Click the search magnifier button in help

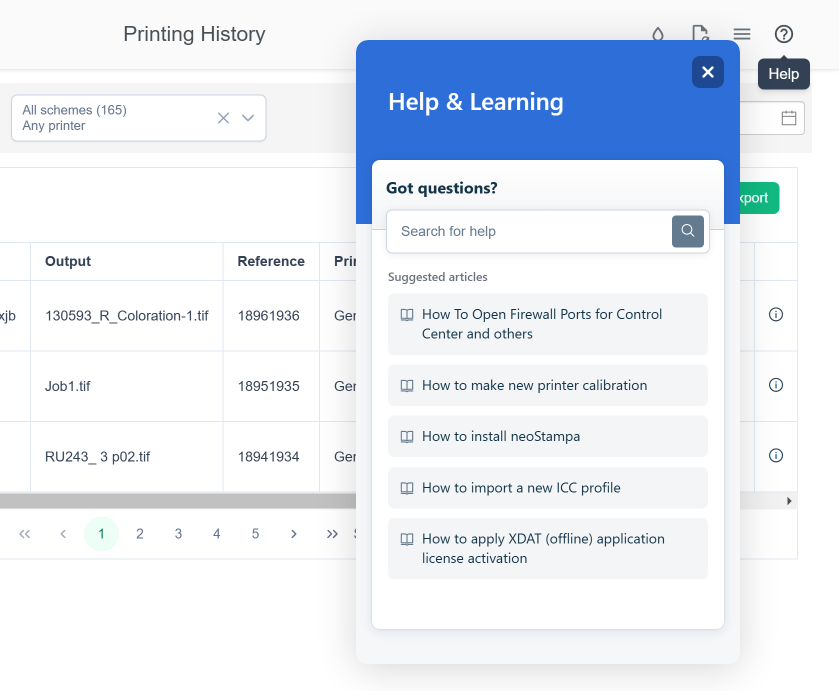(x=688, y=231)
